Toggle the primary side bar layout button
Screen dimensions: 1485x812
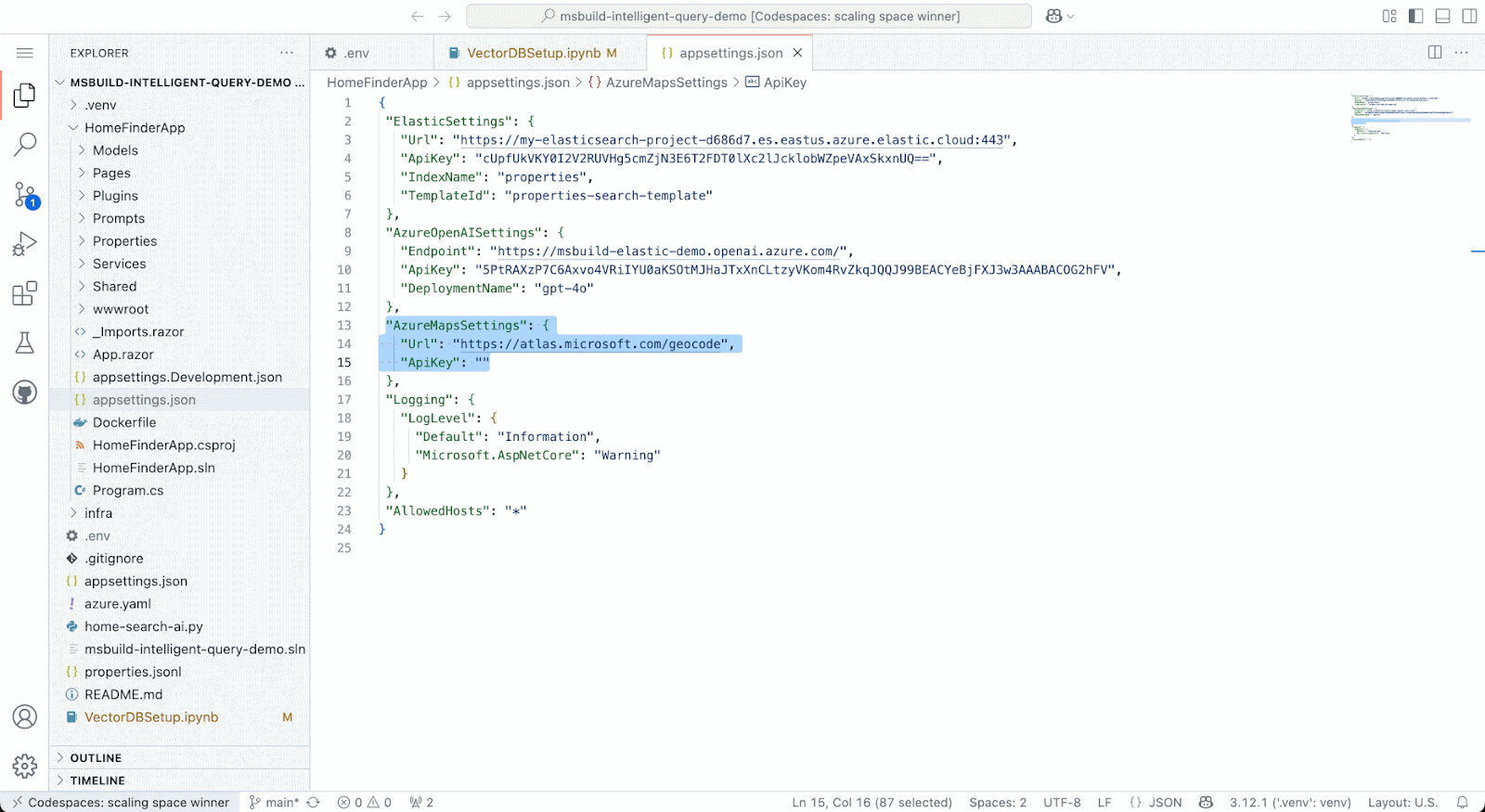(x=1415, y=16)
